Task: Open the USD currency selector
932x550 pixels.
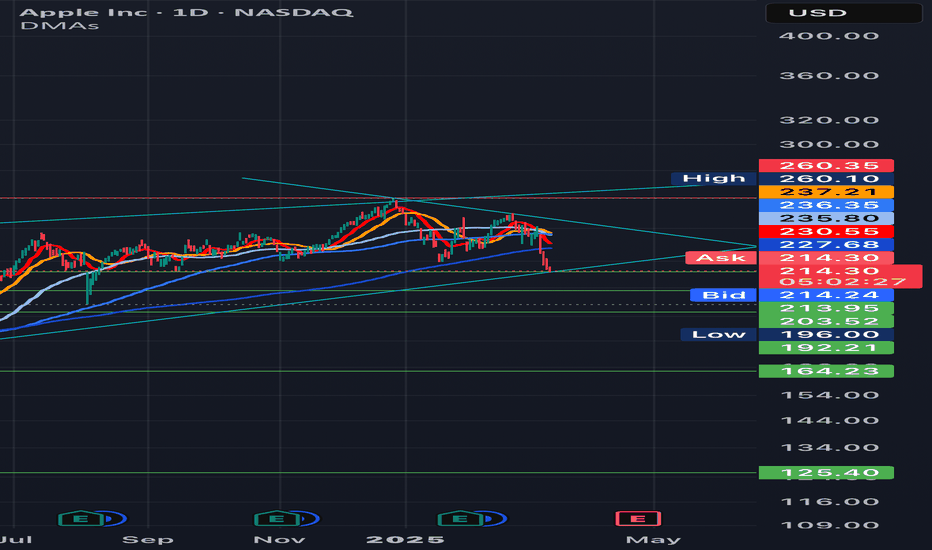Action: (843, 13)
